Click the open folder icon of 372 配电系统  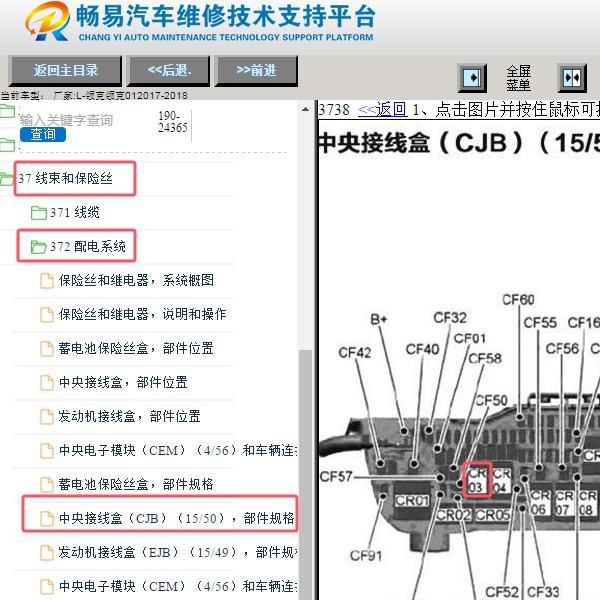tap(39, 247)
